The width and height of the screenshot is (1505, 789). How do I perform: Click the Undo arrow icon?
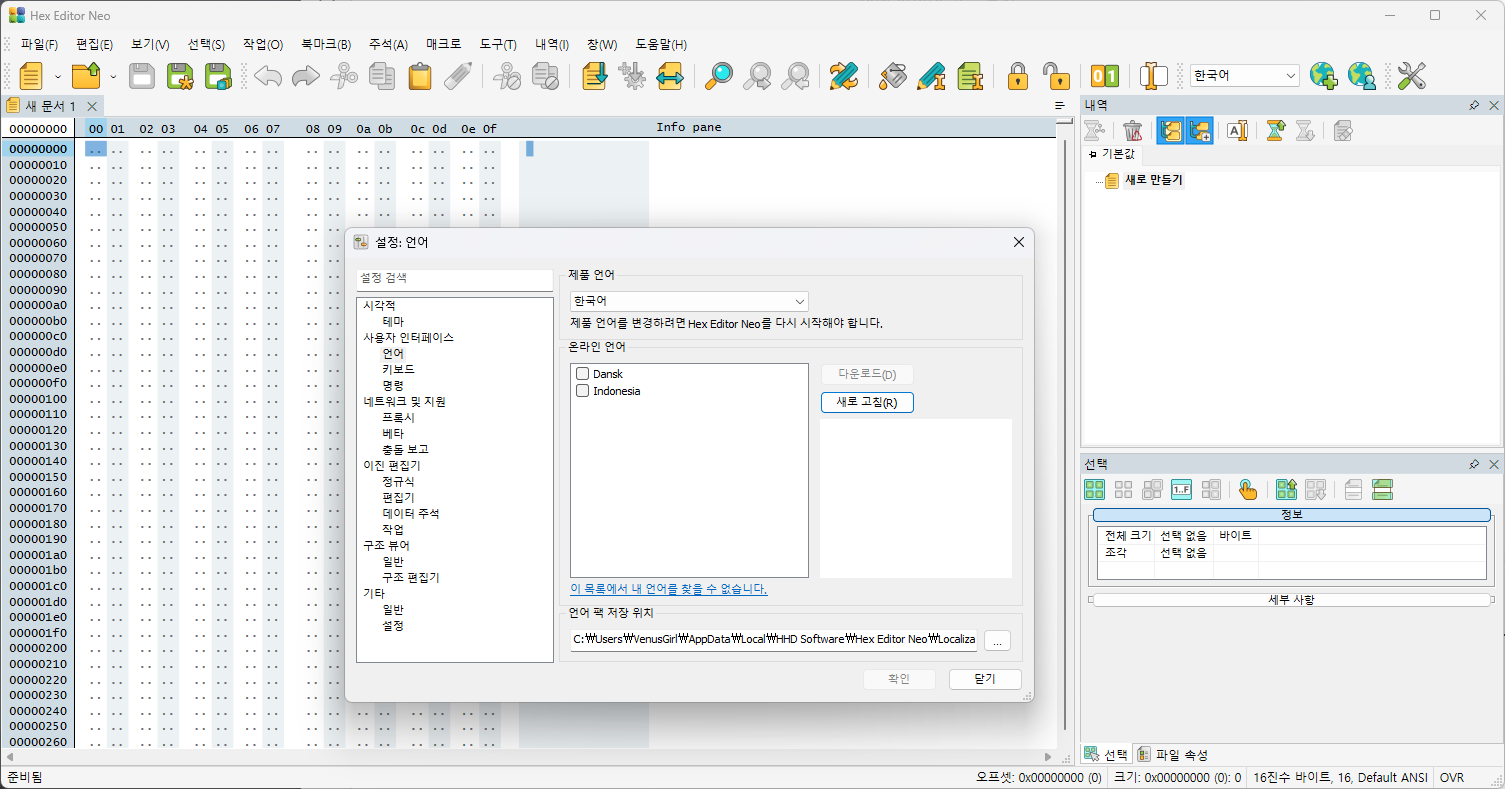[268, 76]
